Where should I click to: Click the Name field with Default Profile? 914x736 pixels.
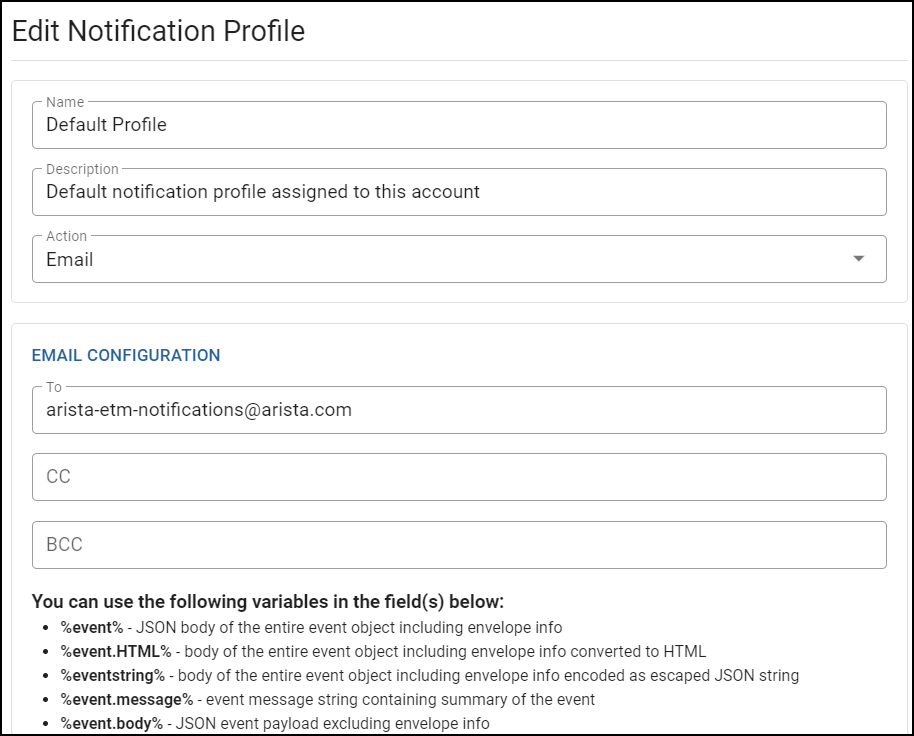click(459, 125)
